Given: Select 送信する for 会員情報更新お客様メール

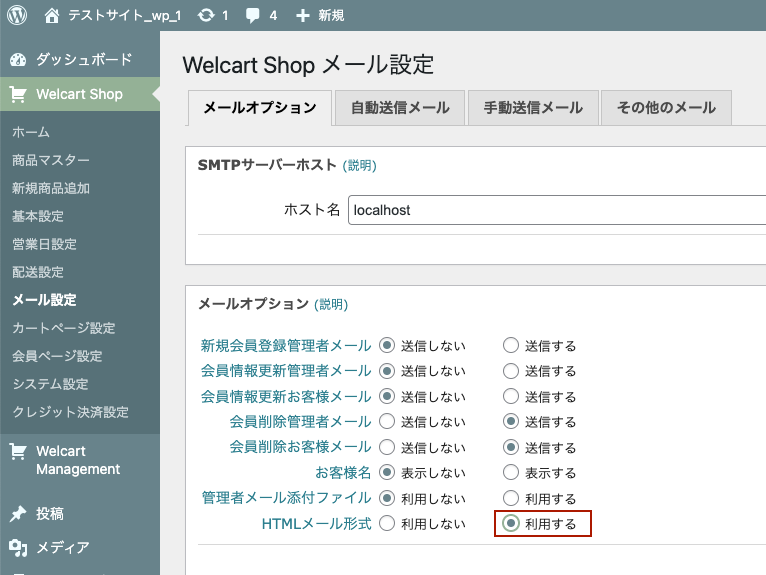Looking at the screenshot, I should click(511, 396).
